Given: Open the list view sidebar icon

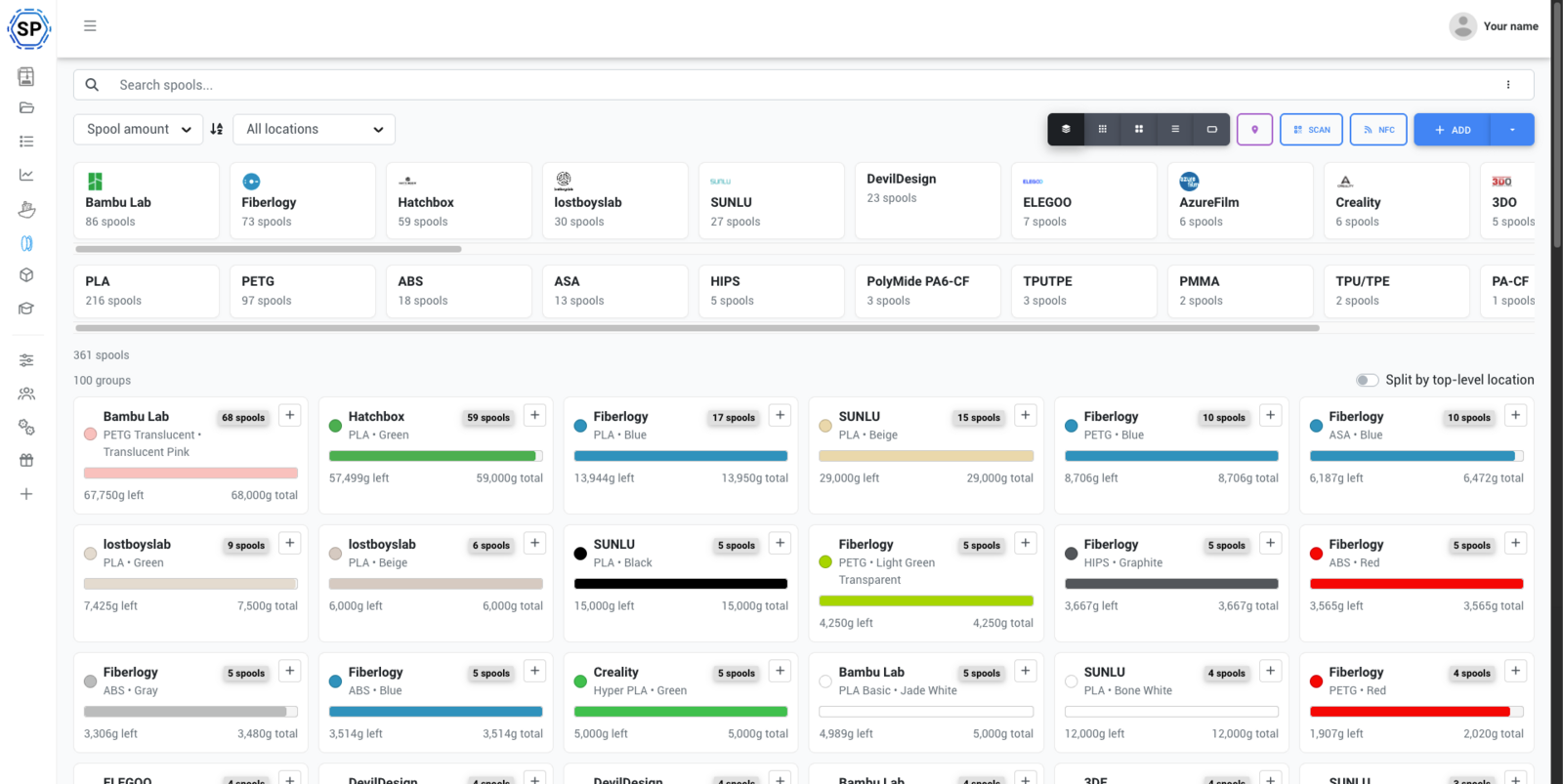Looking at the screenshot, I should click(x=26, y=142).
